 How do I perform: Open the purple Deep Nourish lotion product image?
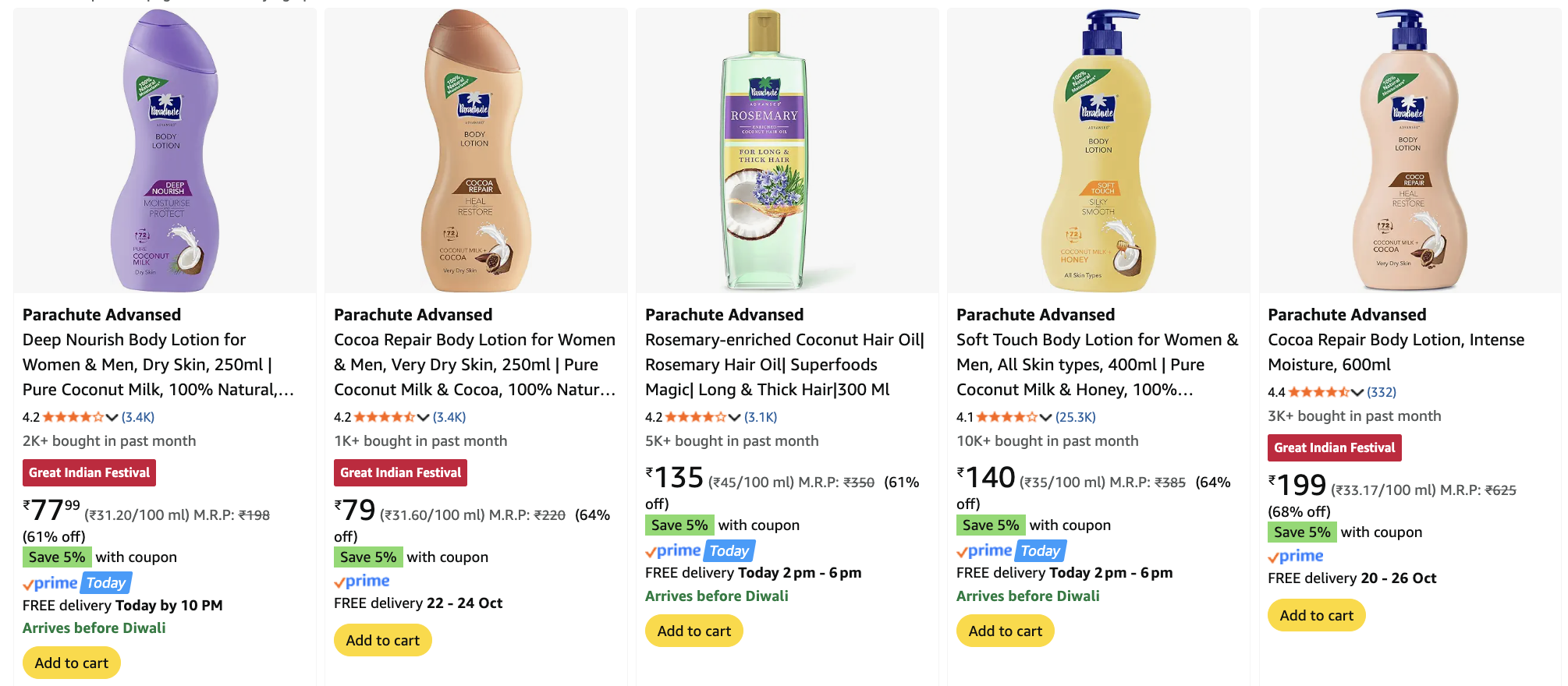(x=165, y=152)
